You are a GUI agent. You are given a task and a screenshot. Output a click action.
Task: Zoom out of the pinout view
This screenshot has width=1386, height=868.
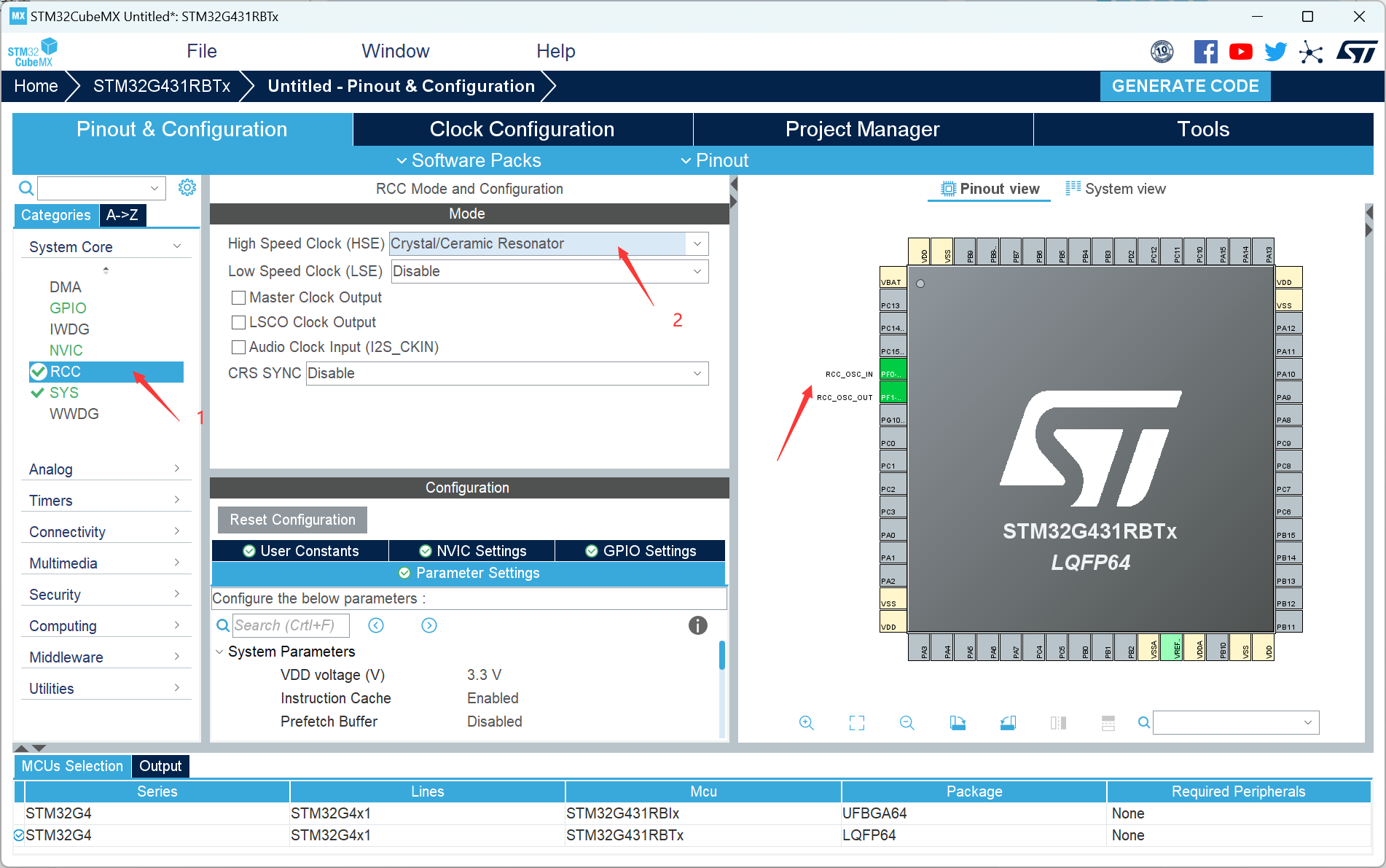click(x=907, y=723)
